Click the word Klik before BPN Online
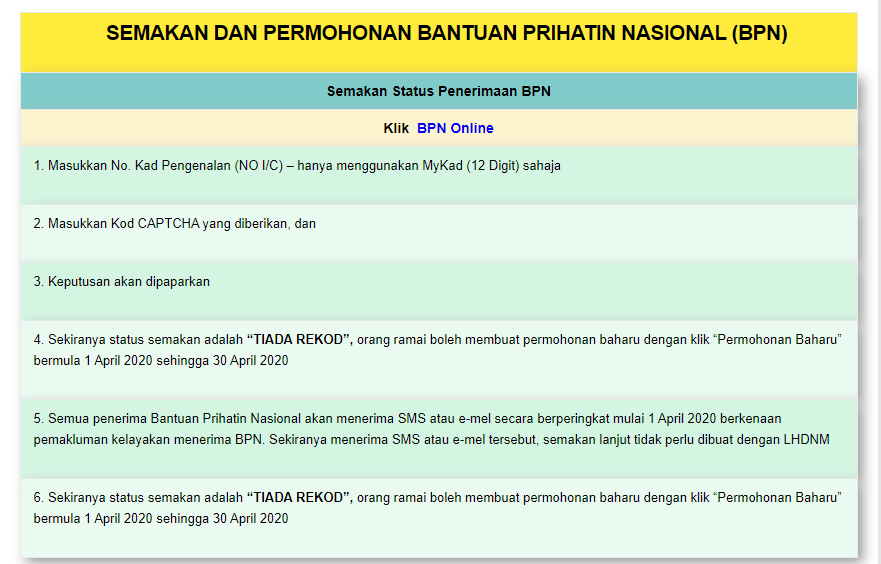 click(396, 128)
